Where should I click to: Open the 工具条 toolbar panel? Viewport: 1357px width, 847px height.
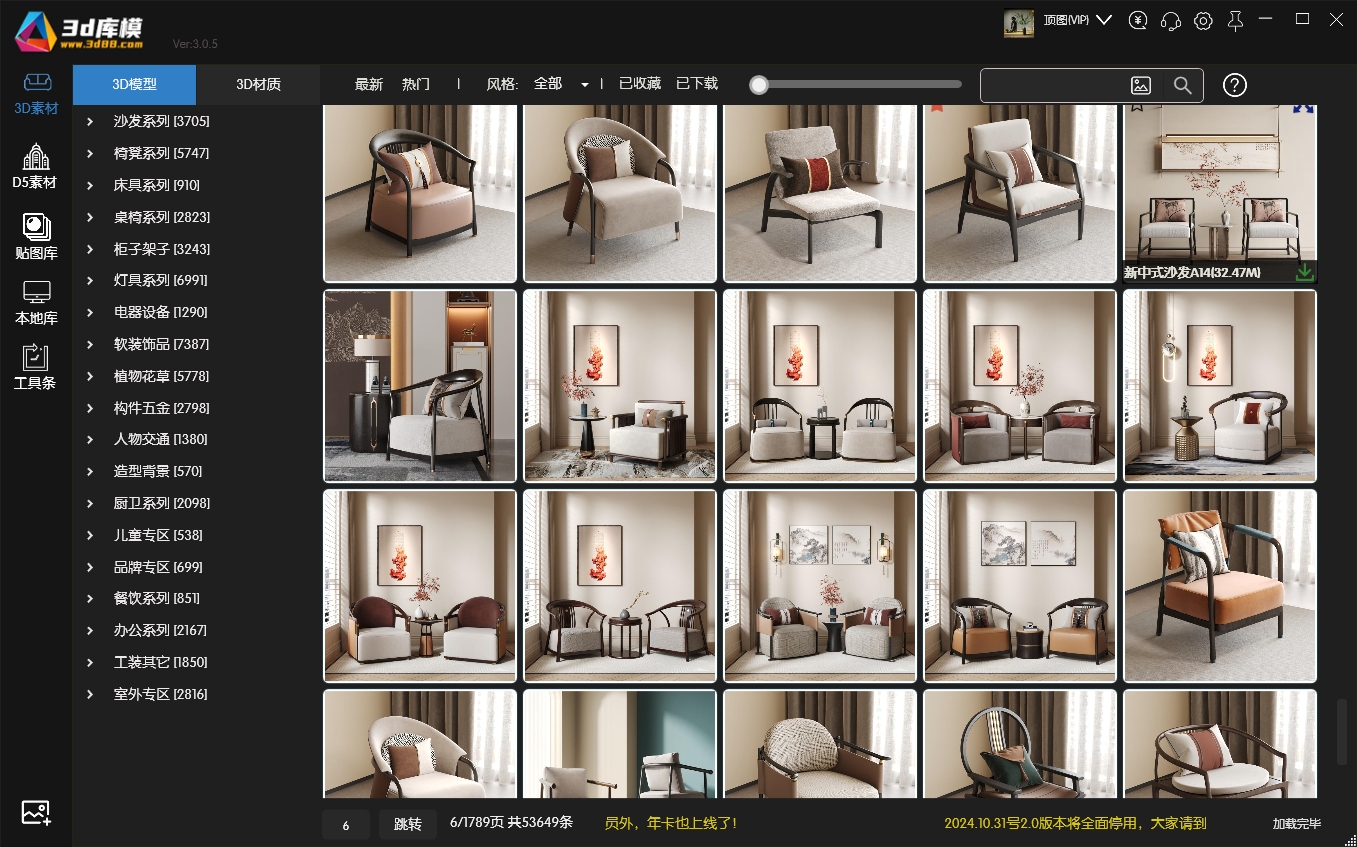tap(35, 367)
